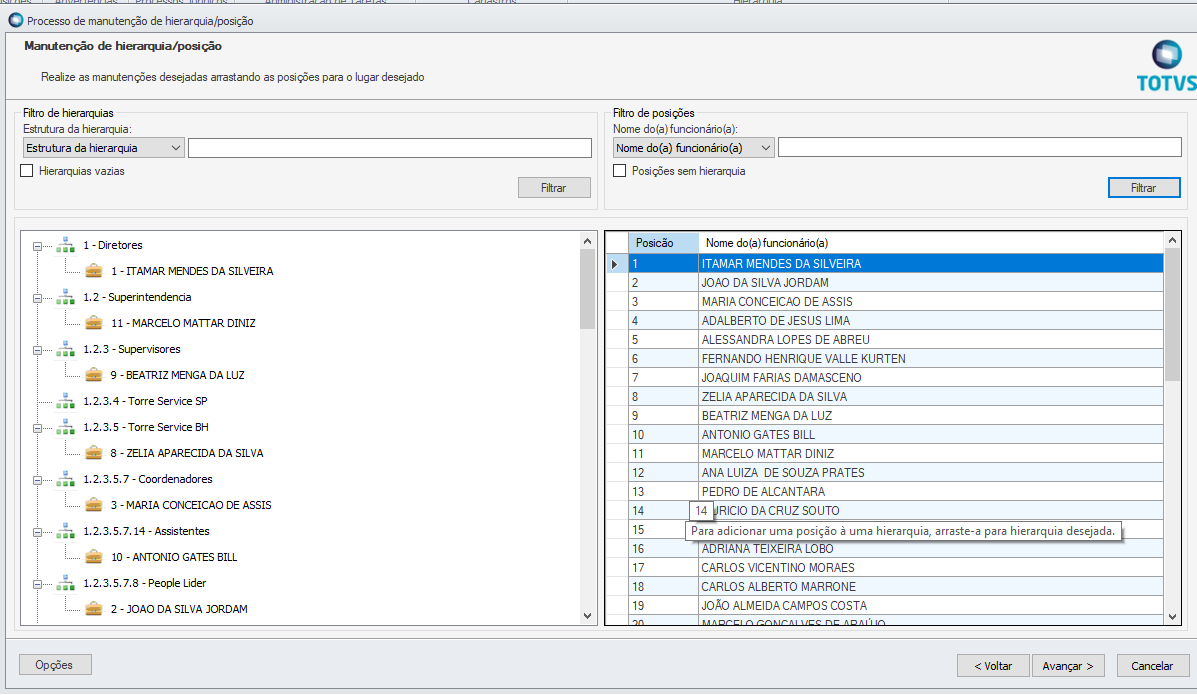Click the hierarchy structure filter text field

tap(389, 148)
